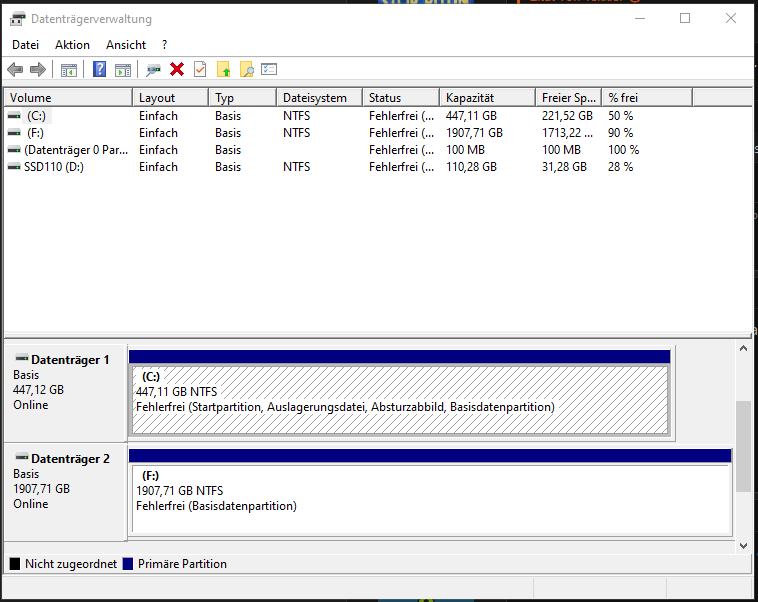Click the 90 % free value
This screenshot has width=758, height=602.
click(621, 133)
